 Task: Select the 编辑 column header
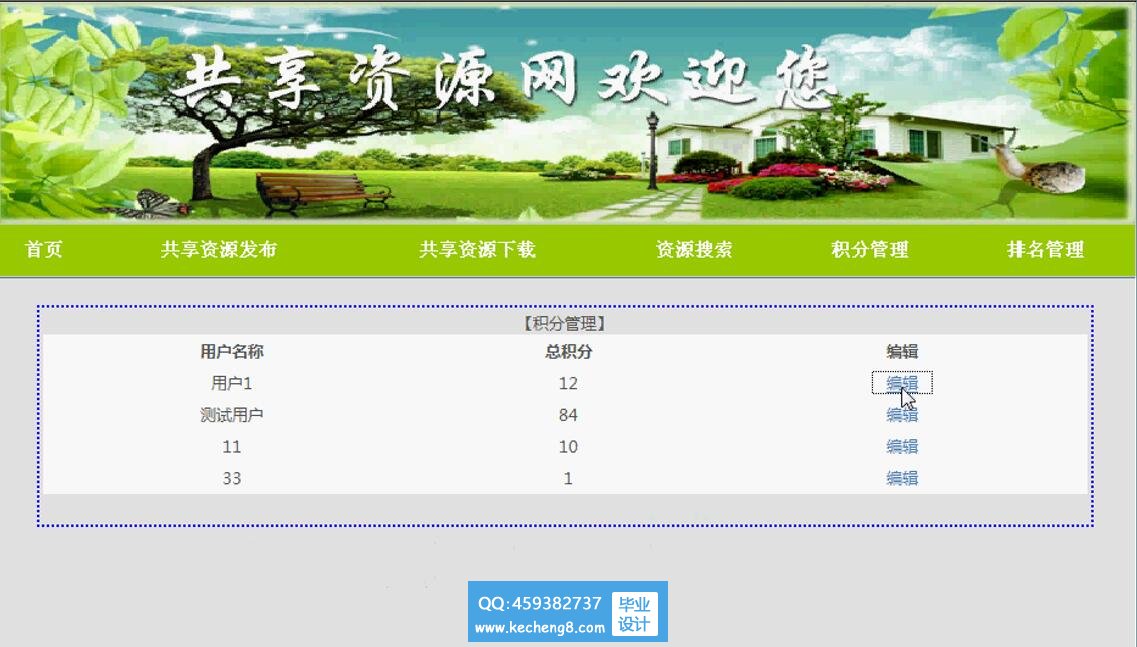tap(902, 352)
